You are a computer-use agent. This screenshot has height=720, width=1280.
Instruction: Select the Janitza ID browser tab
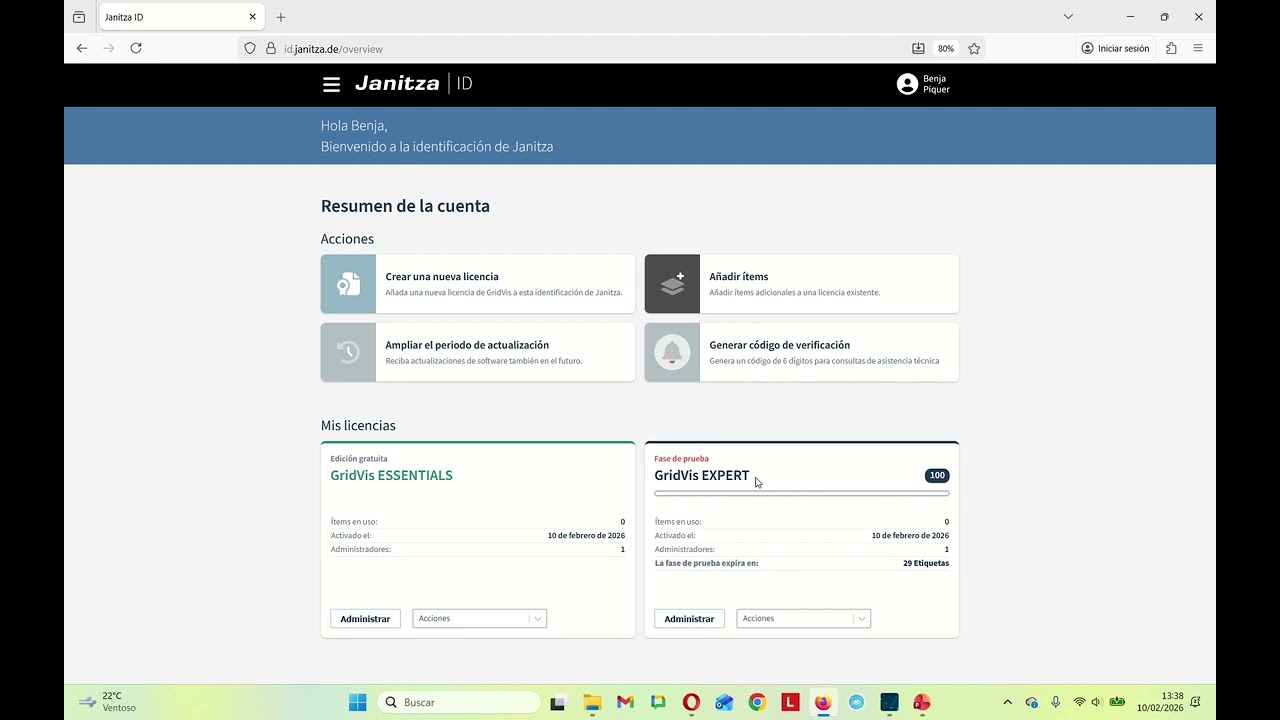coord(181,17)
